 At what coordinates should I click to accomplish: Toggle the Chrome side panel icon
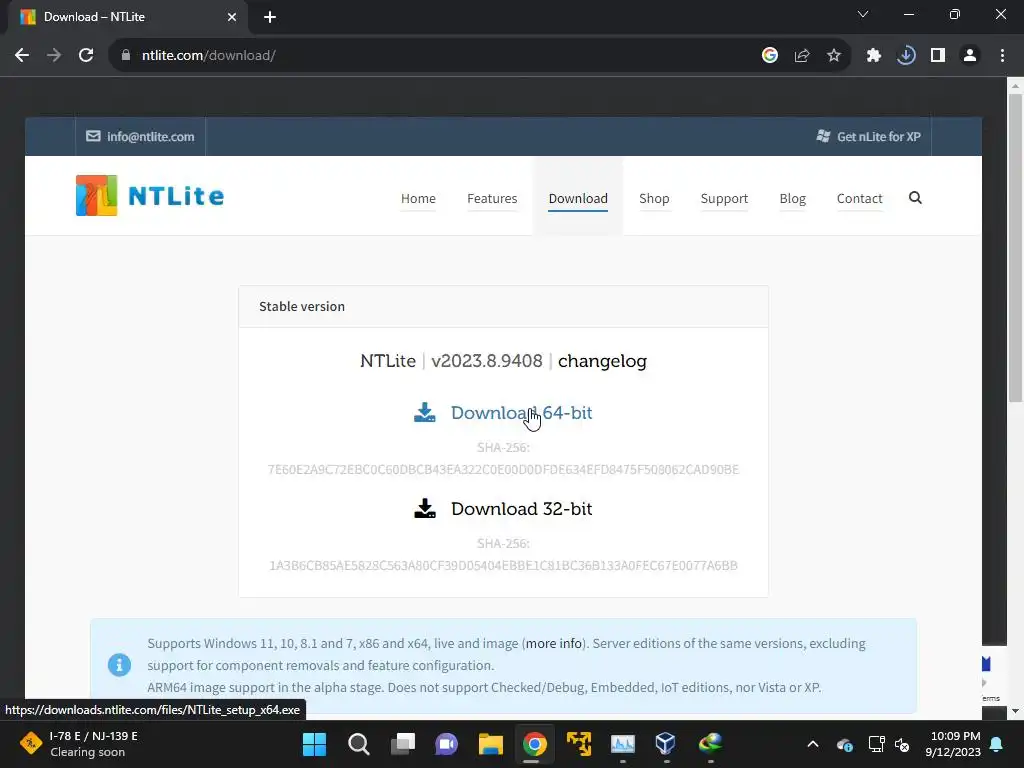938,56
